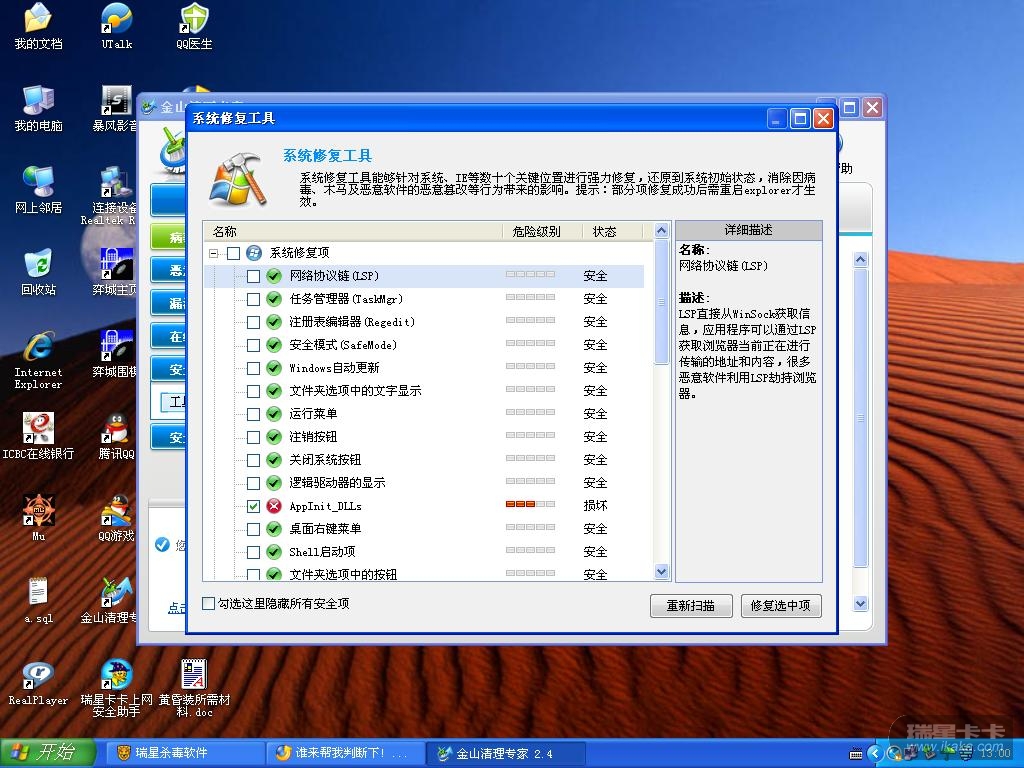Launch 金山清理专家 desktop shortcut
This screenshot has height=768, width=1024.
(111, 601)
